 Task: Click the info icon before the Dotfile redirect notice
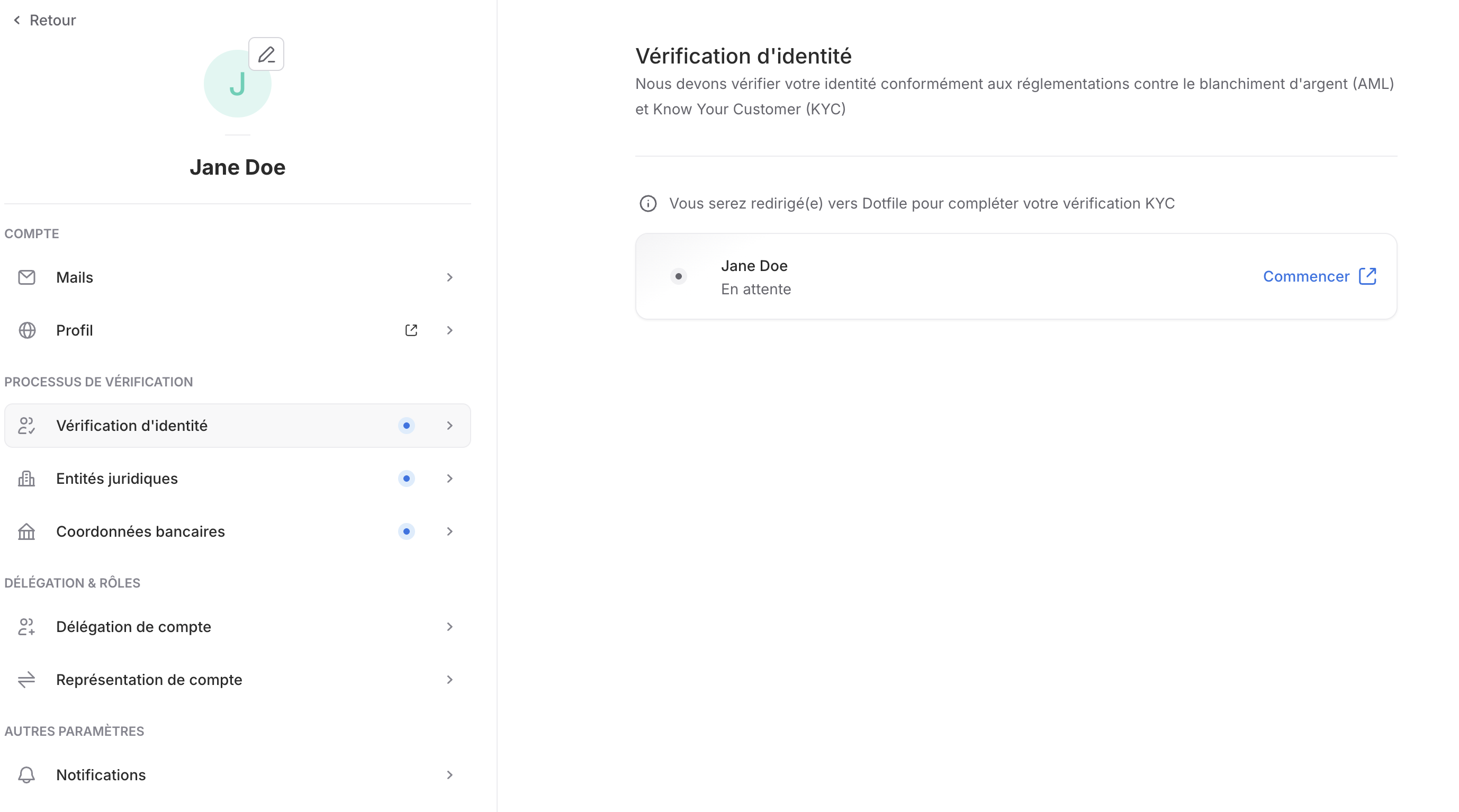pos(648,204)
